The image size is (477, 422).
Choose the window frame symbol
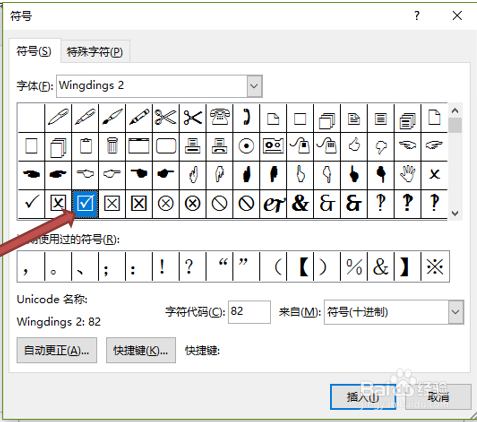(x=139, y=146)
